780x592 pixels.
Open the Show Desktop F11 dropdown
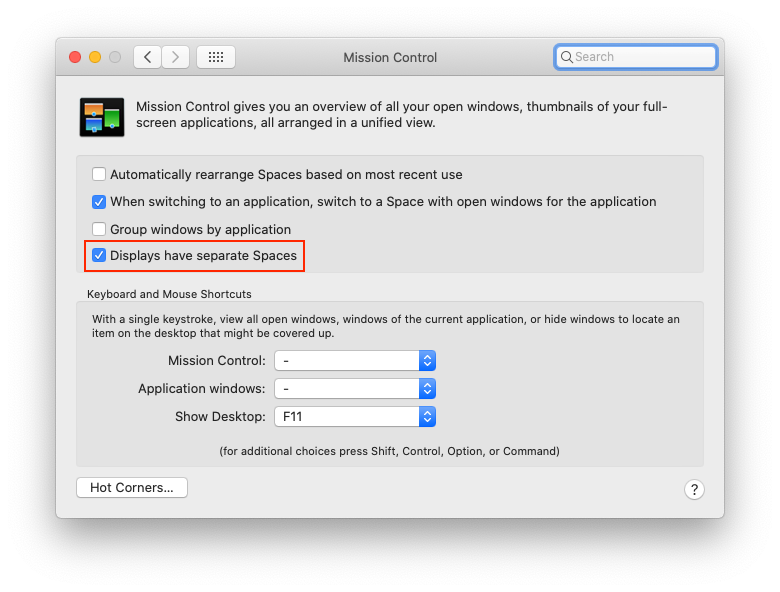pos(355,416)
